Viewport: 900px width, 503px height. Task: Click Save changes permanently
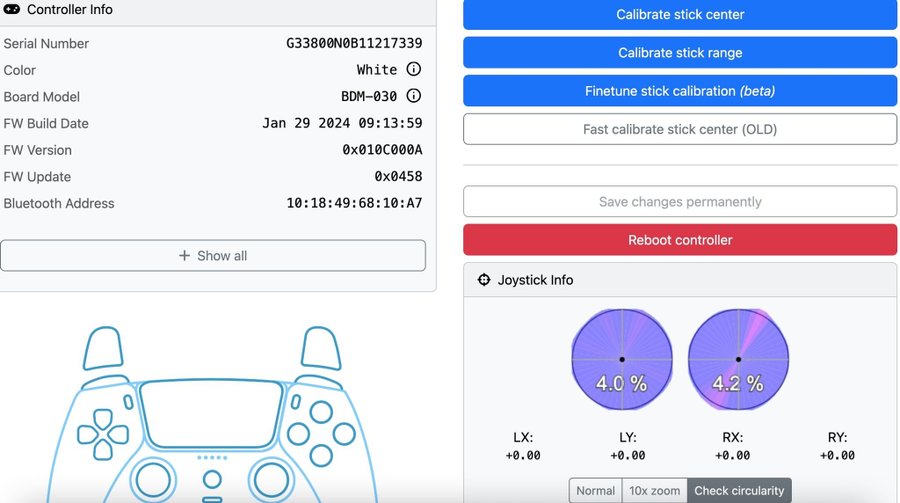(x=680, y=202)
